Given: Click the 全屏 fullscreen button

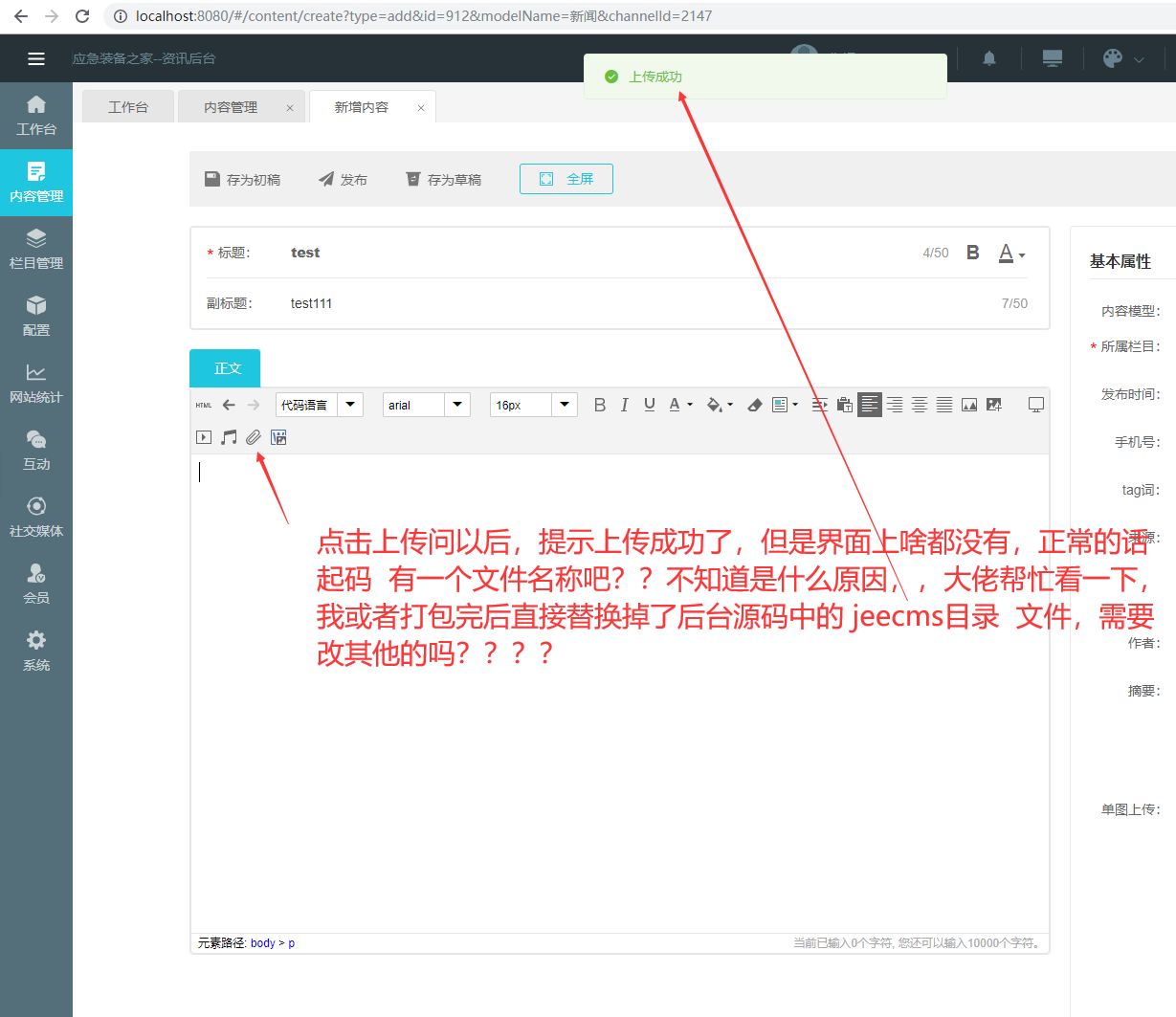Looking at the screenshot, I should coord(566,179).
